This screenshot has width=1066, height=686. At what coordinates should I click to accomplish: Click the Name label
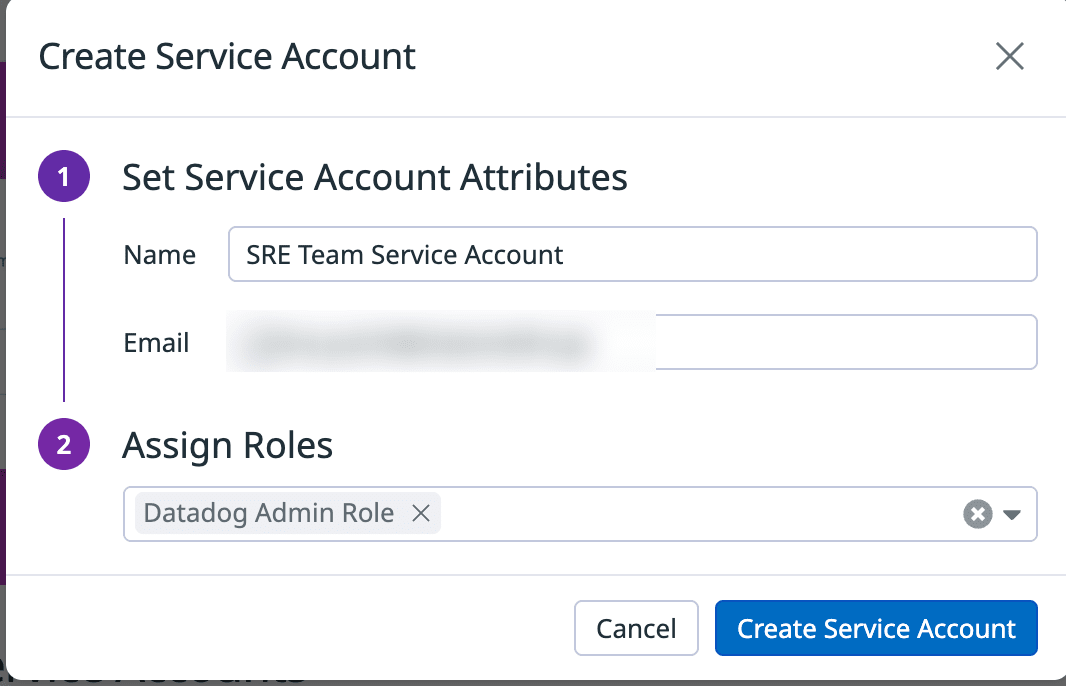(x=160, y=255)
